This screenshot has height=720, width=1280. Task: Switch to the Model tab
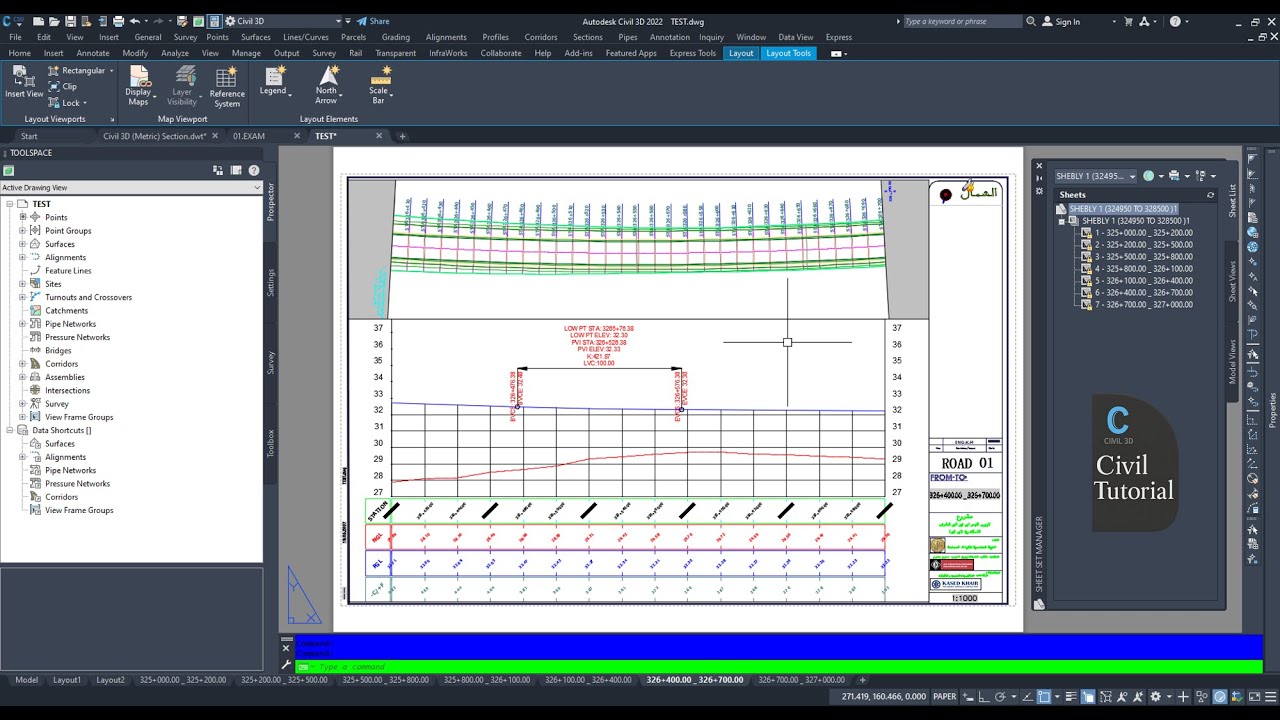(x=26, y=680)
